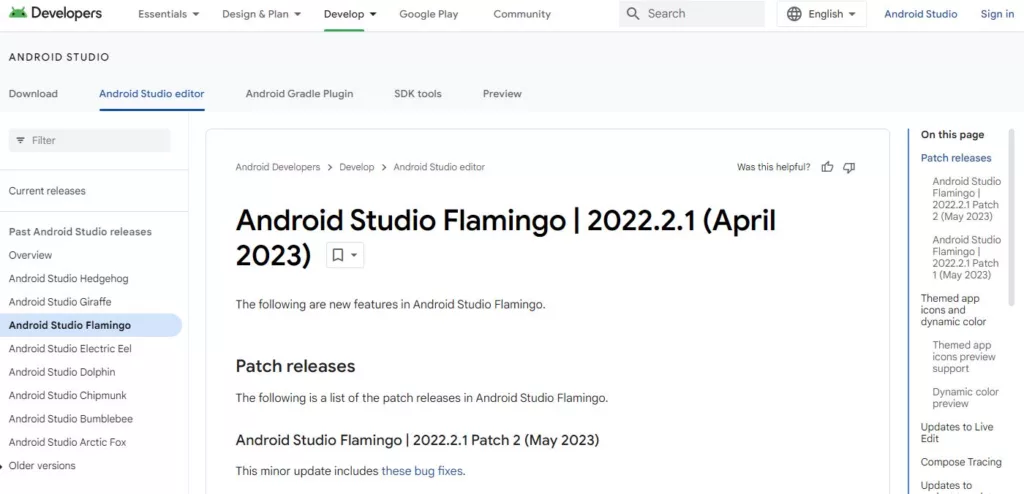This screenshot has width=1024, height=494.
Task: Select the Android Studio editor tab
Action: point(152,94)
